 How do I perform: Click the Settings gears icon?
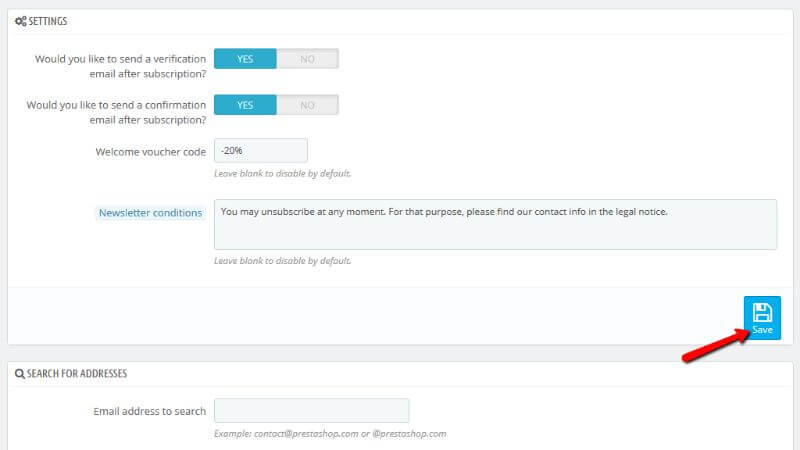pyautogui.click(x=20, y=21)
